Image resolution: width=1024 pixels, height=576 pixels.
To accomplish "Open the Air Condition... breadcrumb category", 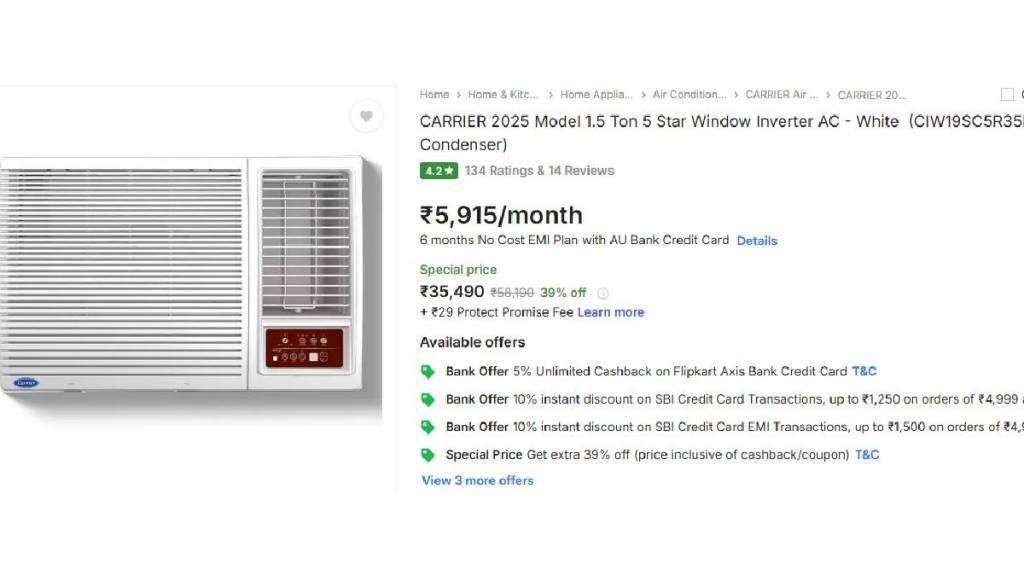I will pos(689,95).
